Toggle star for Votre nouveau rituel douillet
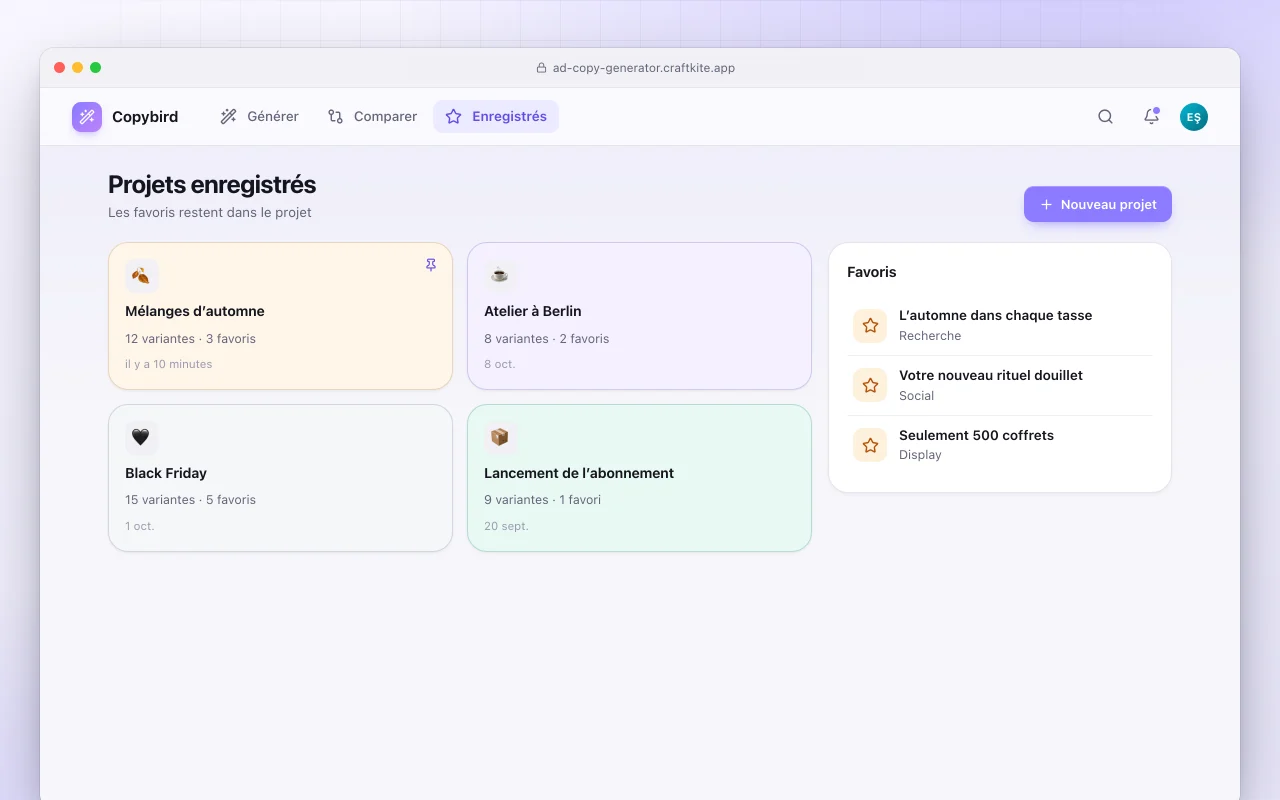Screen dimensions: 1280x800 click(870, 385)
